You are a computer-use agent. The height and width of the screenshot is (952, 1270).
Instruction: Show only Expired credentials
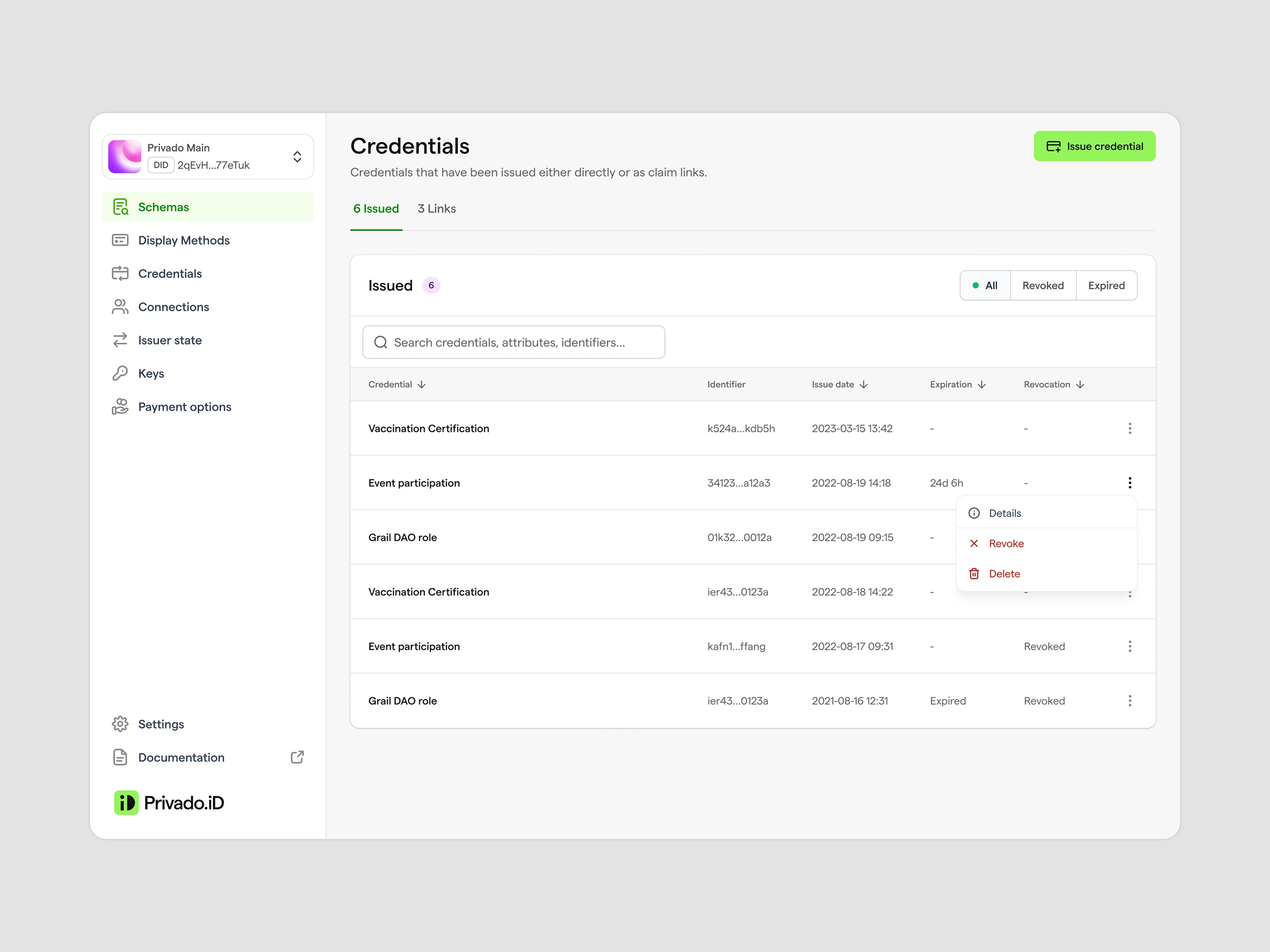click(1106, 285)
